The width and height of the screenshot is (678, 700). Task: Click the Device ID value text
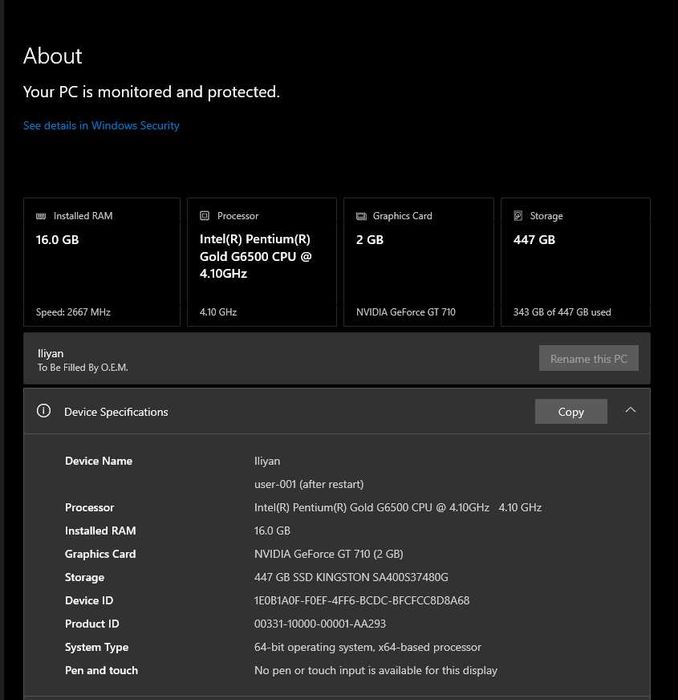[x=362, y=601]
